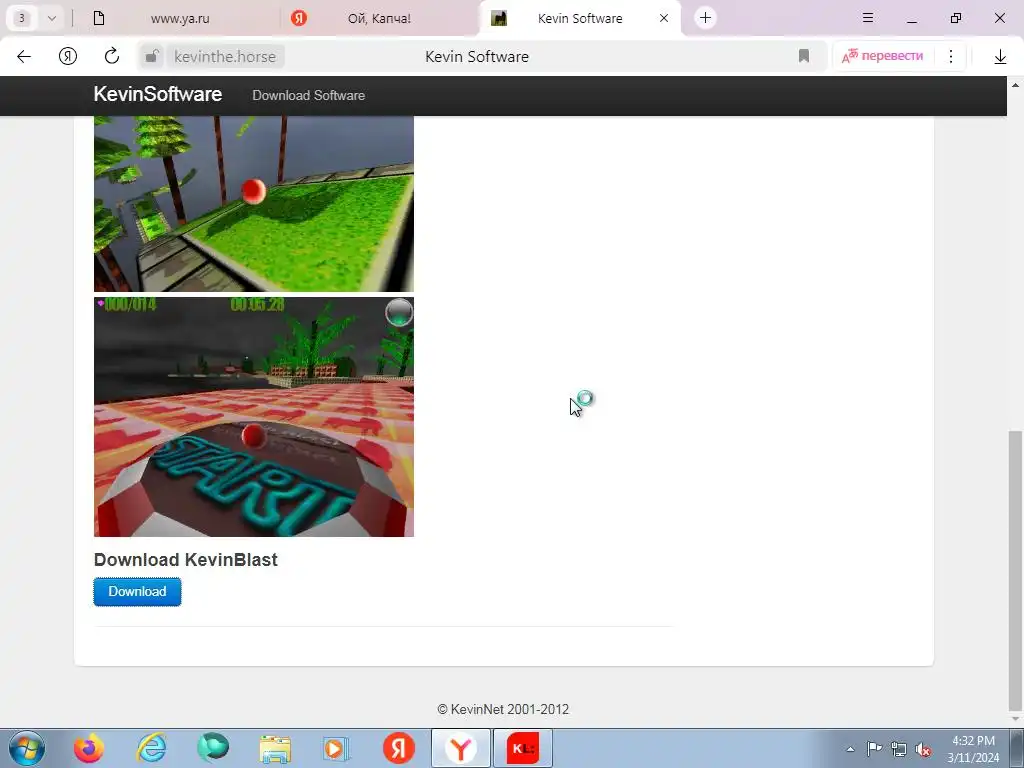Click the © KevinNet 2001-2012 footer text
Screen dimensions: 1024x768
pyautogui.click(x=503, y=709)
